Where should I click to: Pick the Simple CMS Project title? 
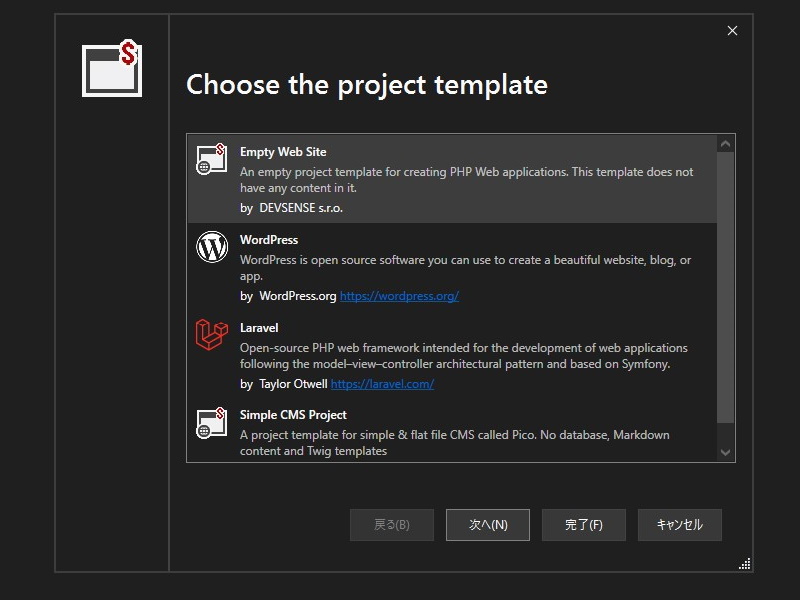tap(293, 415)
